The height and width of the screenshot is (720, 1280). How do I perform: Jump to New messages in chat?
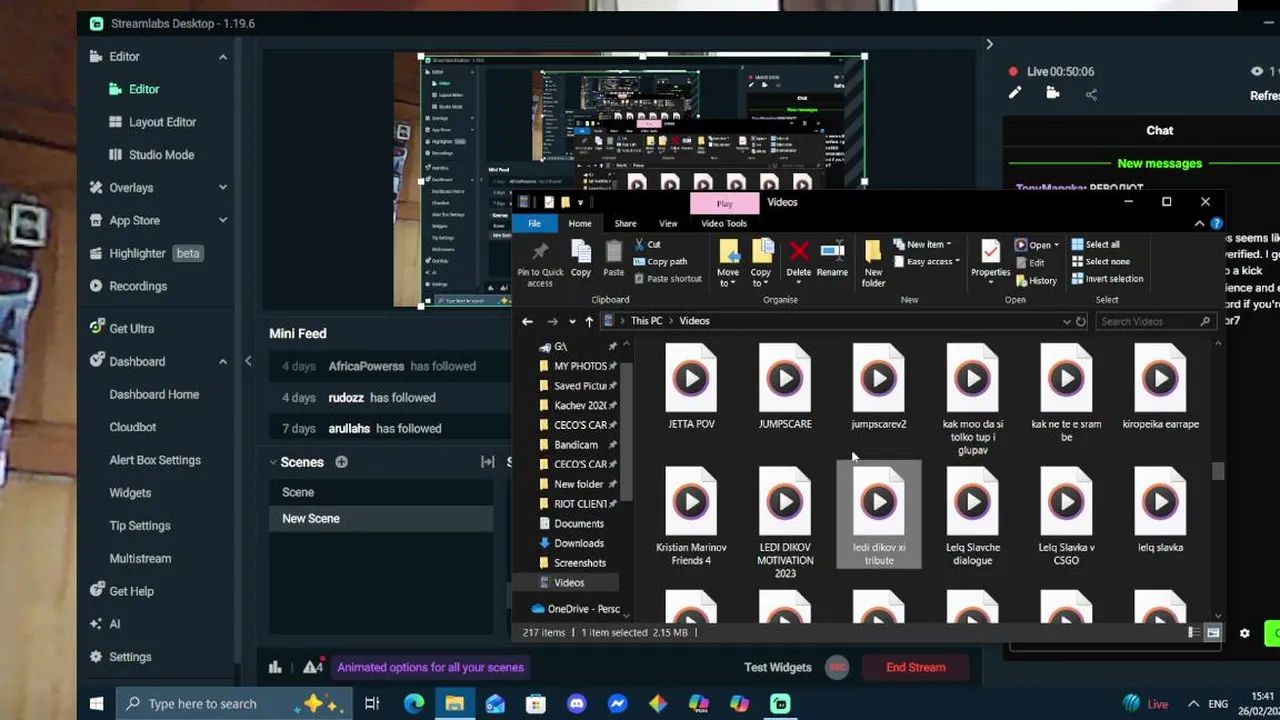click(1159, 163)
